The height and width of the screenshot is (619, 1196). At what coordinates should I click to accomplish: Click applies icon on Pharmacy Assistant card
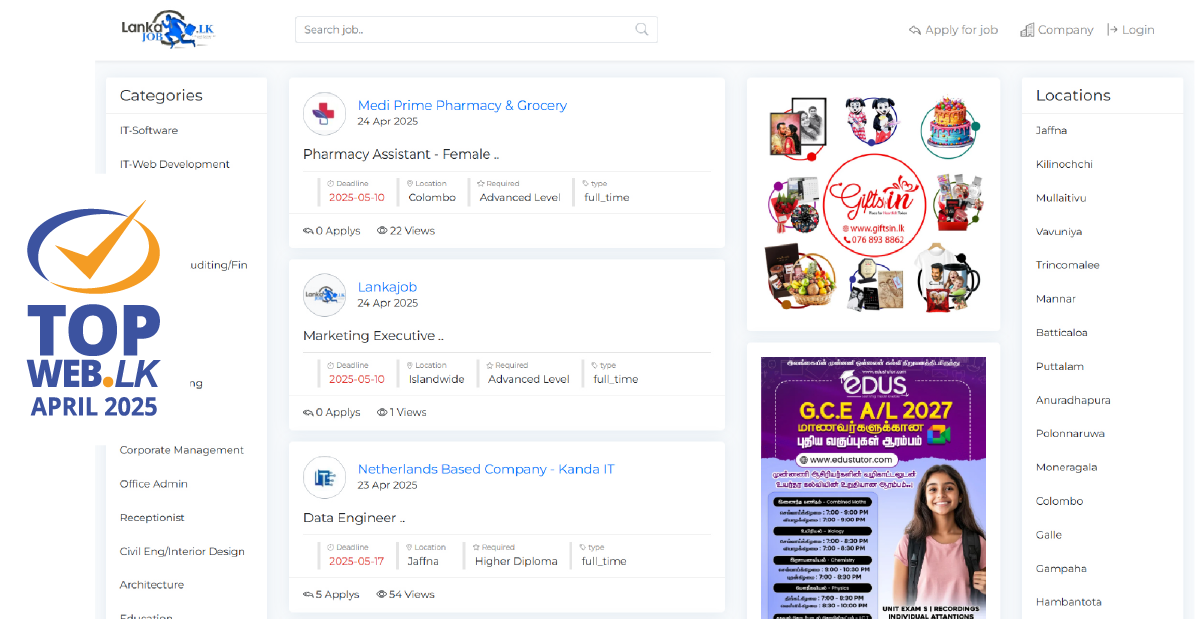click(308, 230)
